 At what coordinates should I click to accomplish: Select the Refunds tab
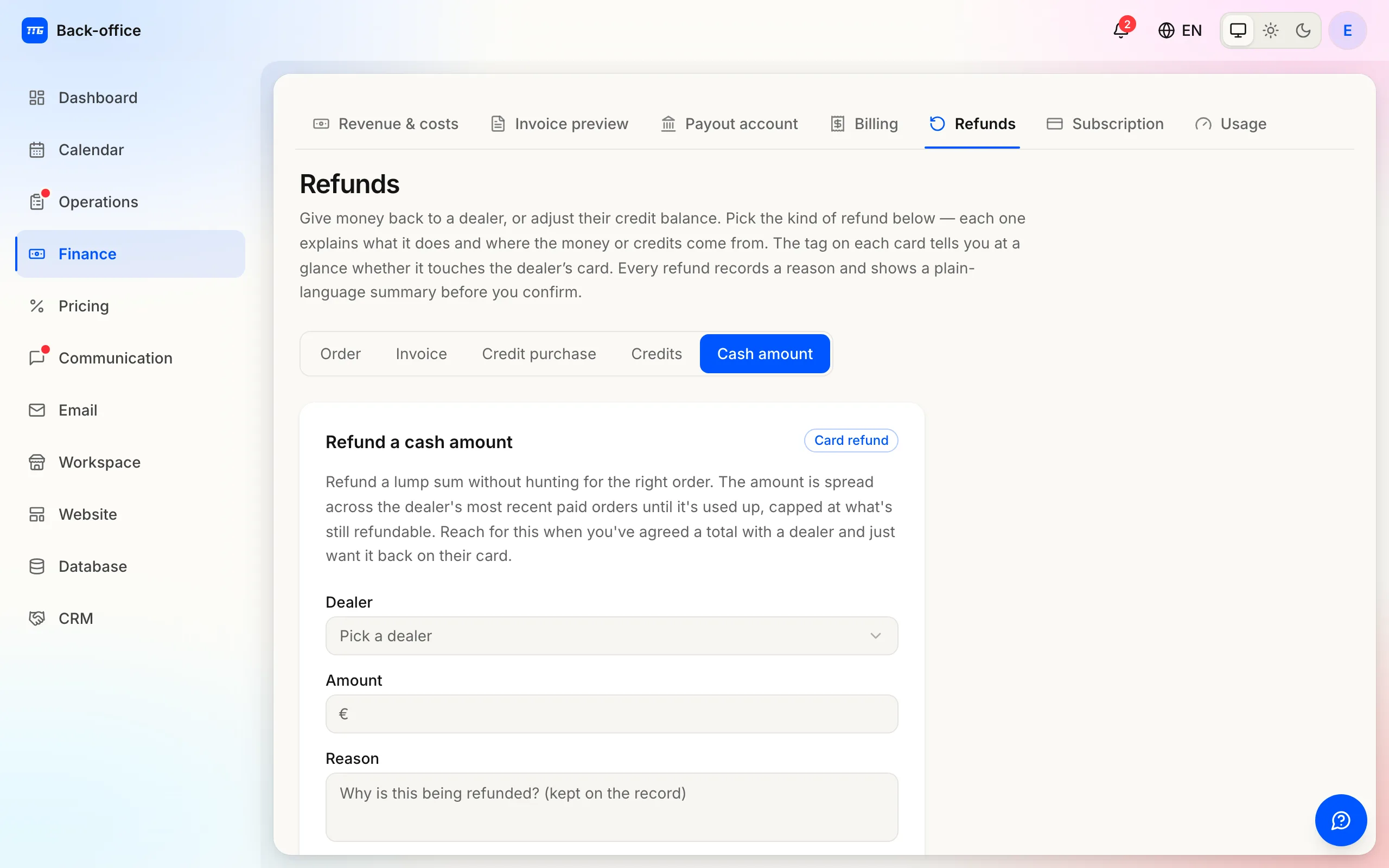pyautogui.click(x=972, y=124)
